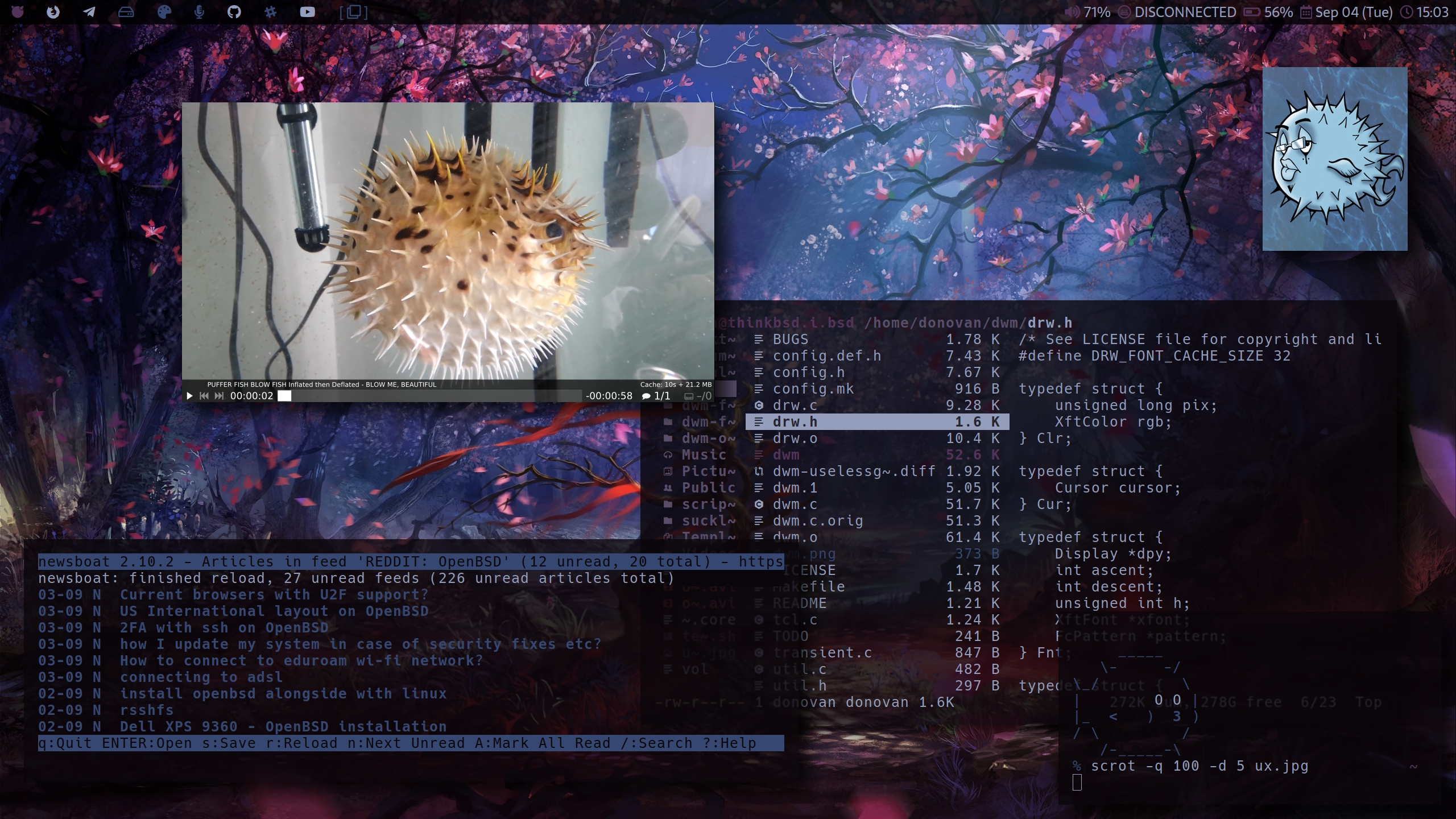Cycle mpv audio track 1/1 indicator

click(x=656, y=396)
